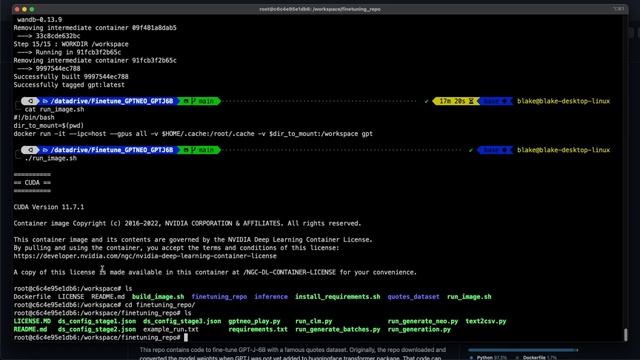
Task: Click 'text2csv.py' file entry
Action: [486, 321]
